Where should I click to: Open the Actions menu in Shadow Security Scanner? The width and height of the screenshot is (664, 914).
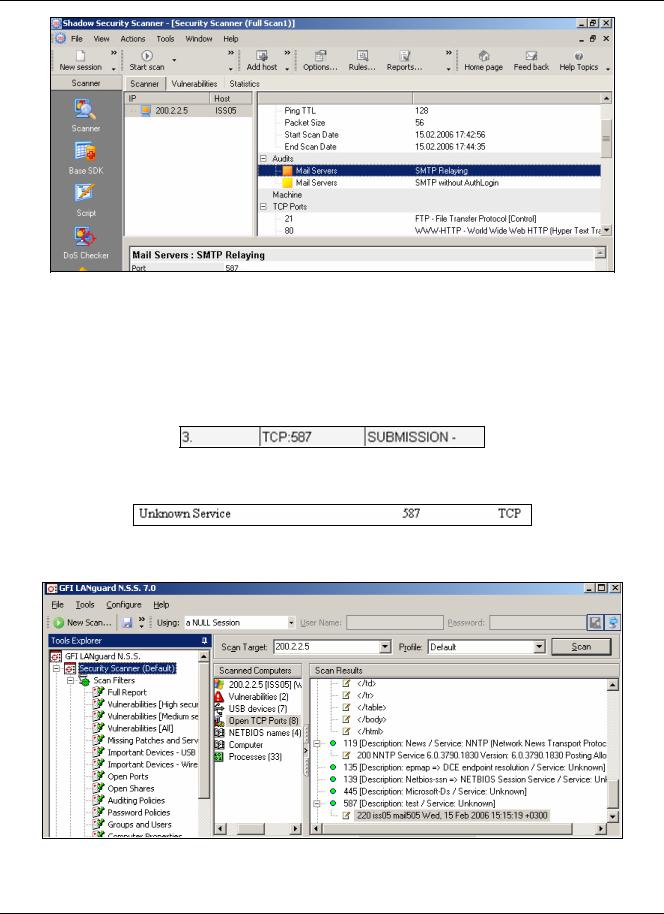pyautogui.click(x=133, y=38)
